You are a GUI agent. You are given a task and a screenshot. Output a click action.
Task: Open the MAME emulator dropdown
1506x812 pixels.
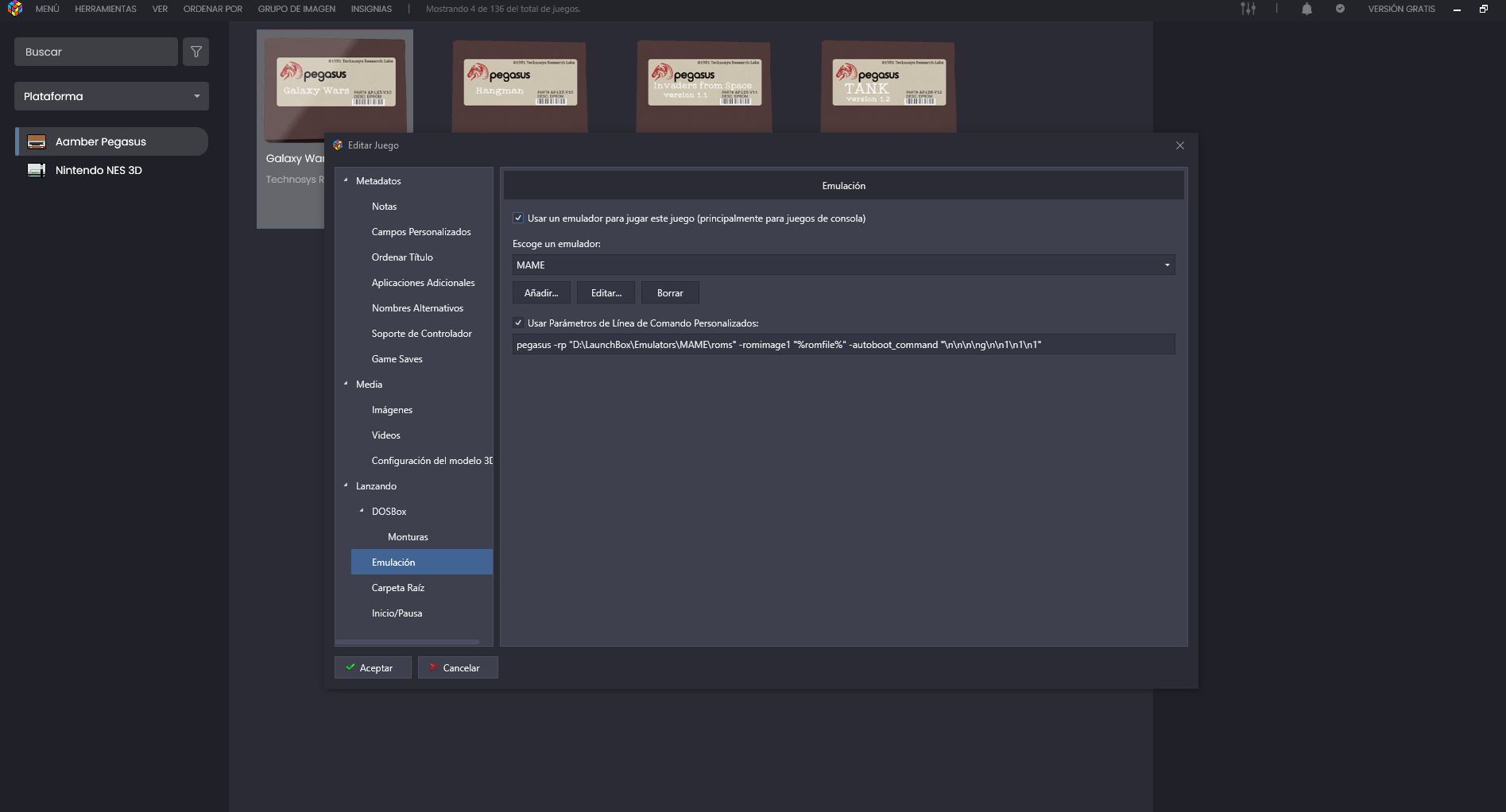[843, 265]
